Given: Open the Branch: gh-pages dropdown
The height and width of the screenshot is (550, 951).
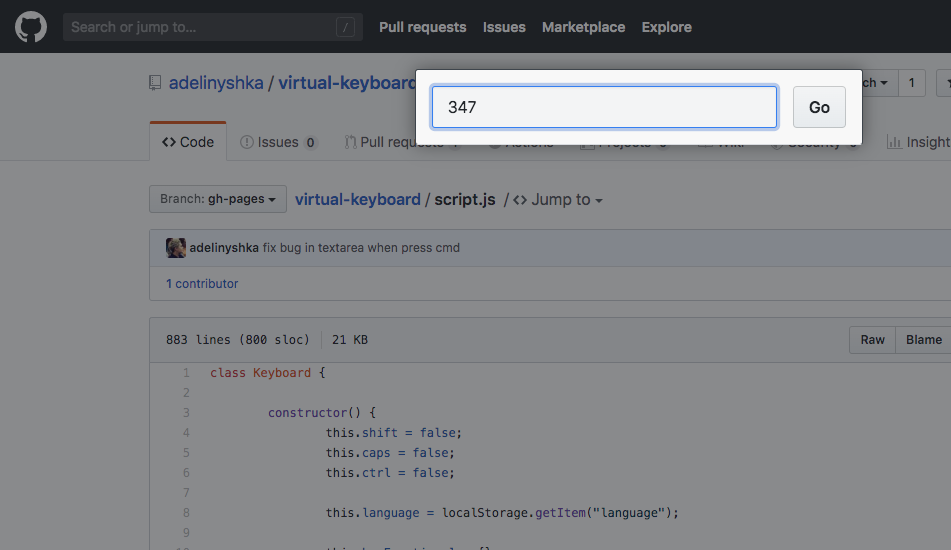Looking at the screenshot, I should tap(218, 199).
